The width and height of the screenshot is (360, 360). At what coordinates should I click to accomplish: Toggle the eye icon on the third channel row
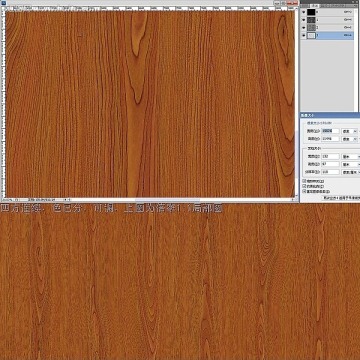coord(303,27)
